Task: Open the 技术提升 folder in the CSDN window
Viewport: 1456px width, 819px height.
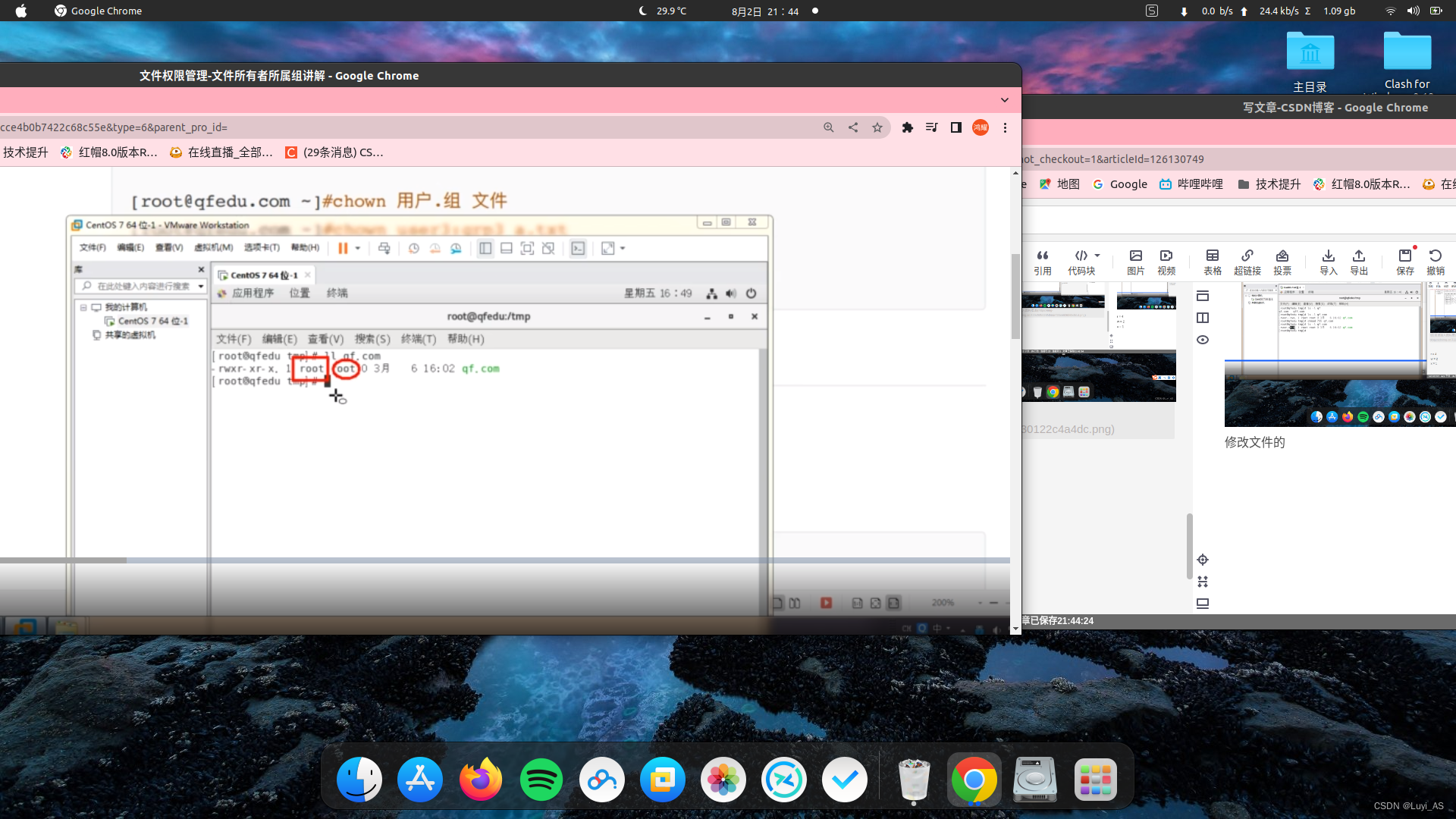Action: [x=1269, y=184]
